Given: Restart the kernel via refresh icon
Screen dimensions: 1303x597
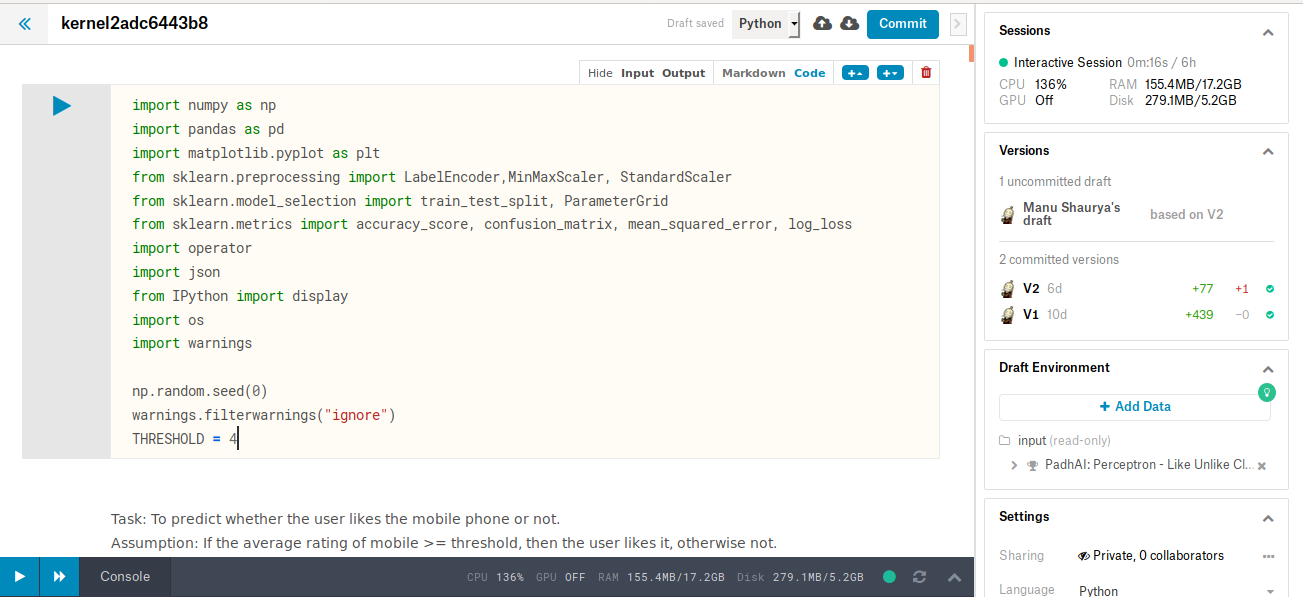Looking at the screenshot, I should 919,577.
